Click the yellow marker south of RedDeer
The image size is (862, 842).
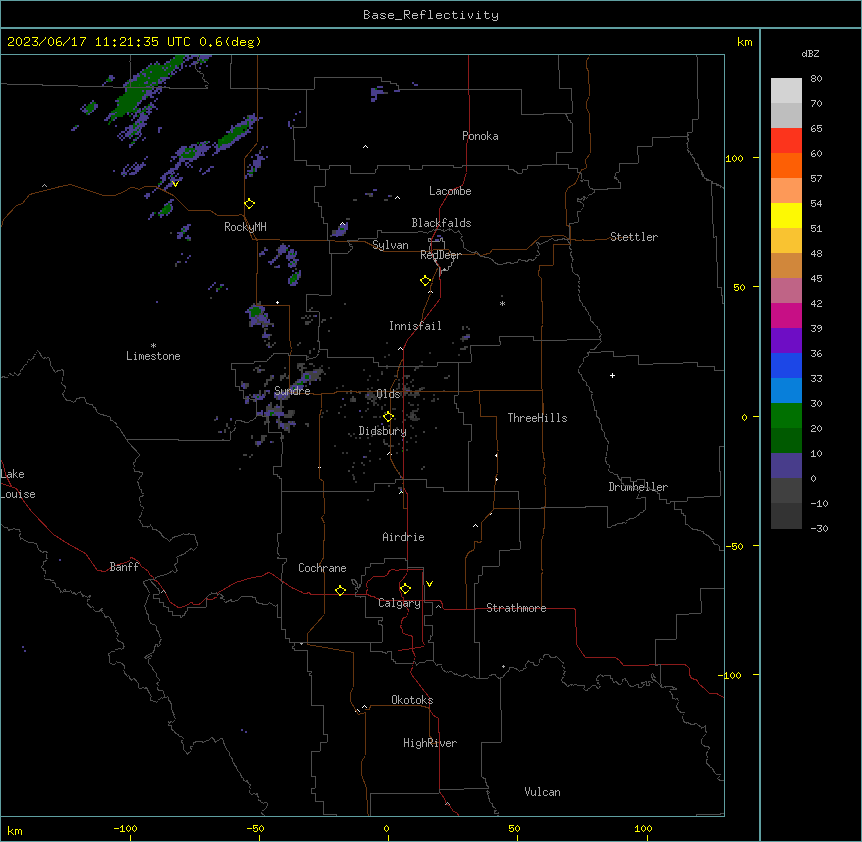tap(425, 281)
